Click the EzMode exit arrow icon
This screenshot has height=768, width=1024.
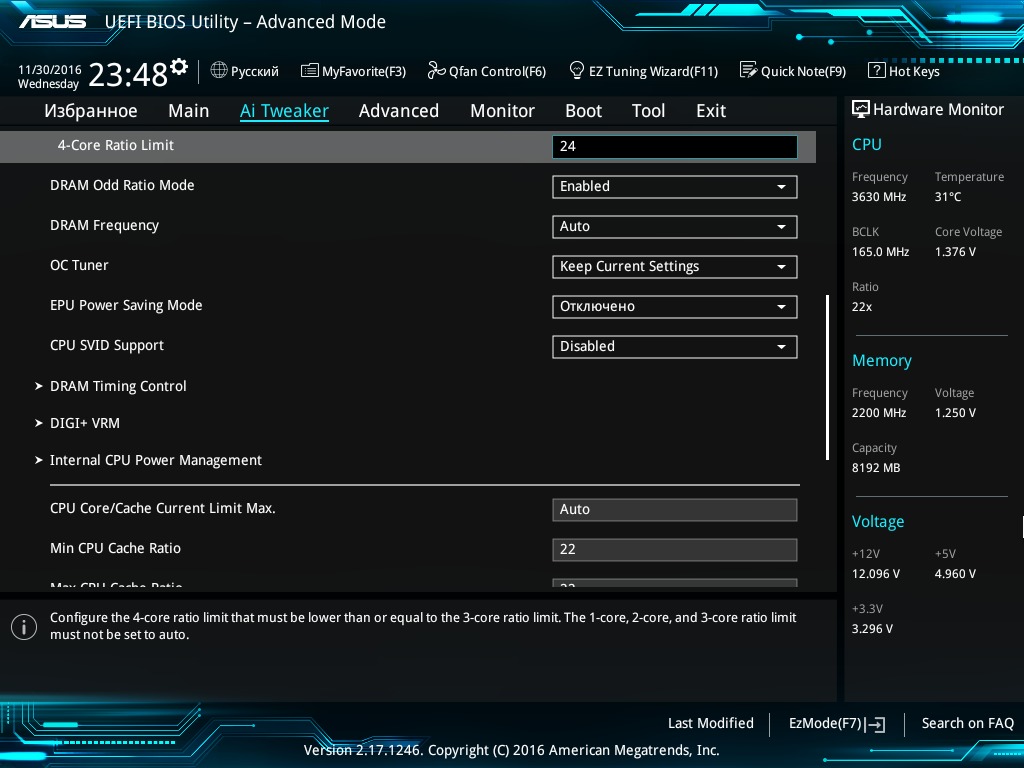coord(876,724)
